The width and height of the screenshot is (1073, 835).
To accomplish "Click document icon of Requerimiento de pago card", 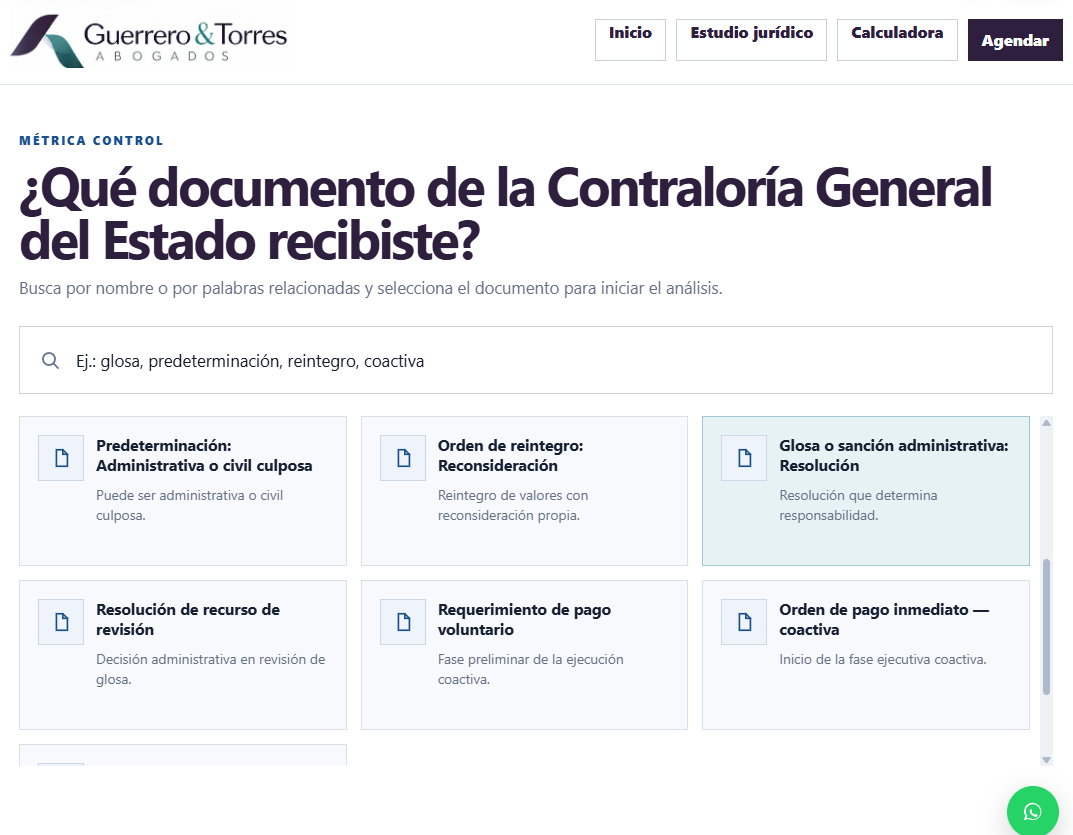I will tap(403, 622).
